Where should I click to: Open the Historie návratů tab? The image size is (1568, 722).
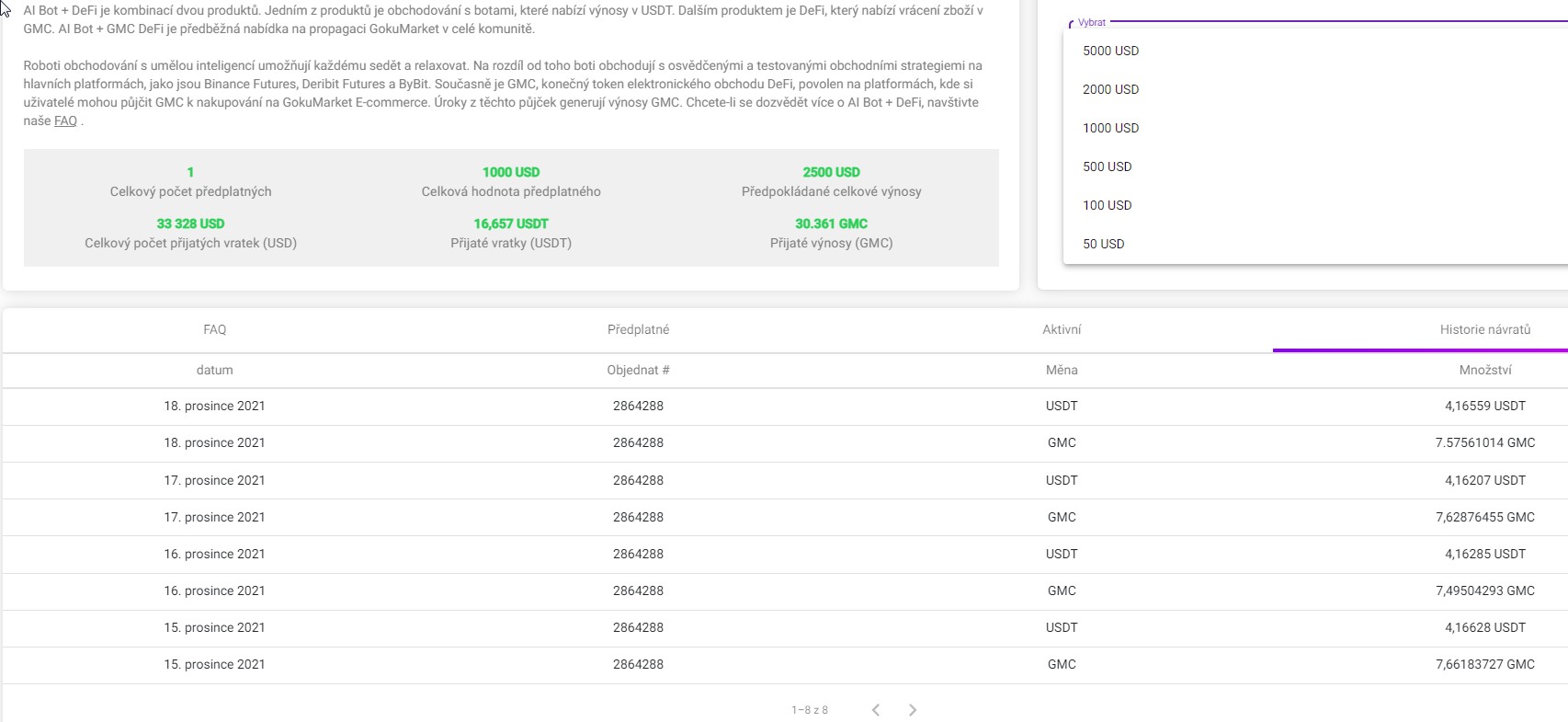[1484, 329]
